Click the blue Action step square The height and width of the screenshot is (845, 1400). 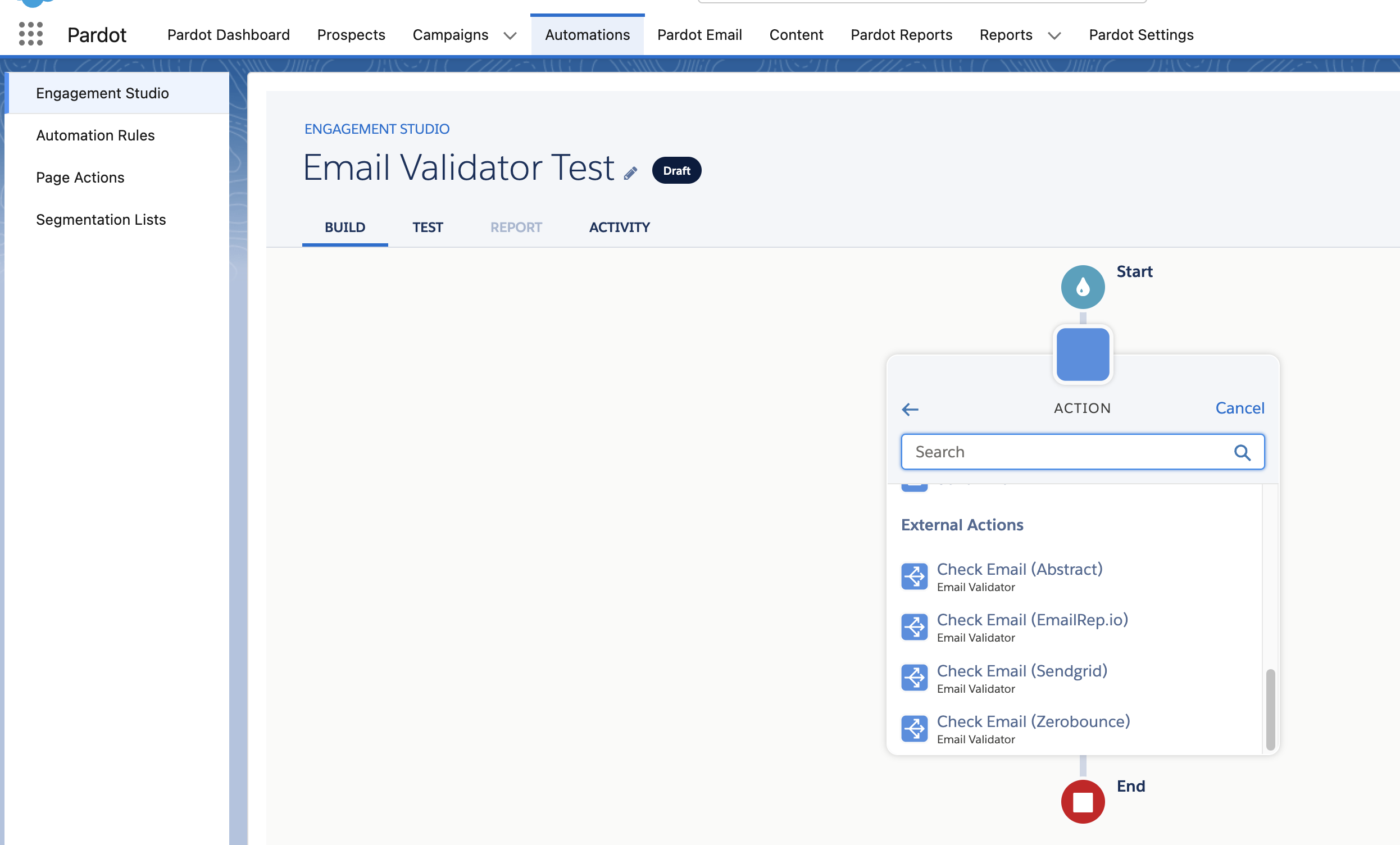pos(1083,354)
